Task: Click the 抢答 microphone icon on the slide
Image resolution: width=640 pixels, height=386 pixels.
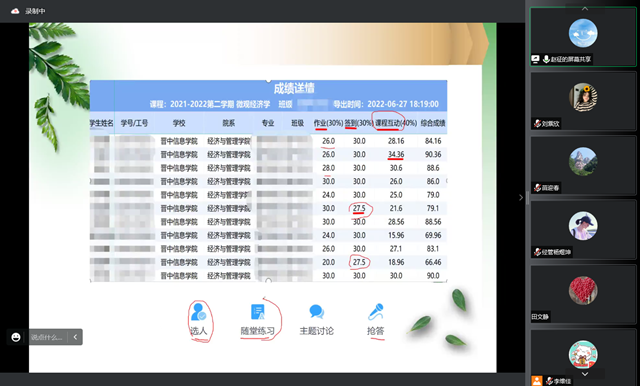Action: pos(376,312)
